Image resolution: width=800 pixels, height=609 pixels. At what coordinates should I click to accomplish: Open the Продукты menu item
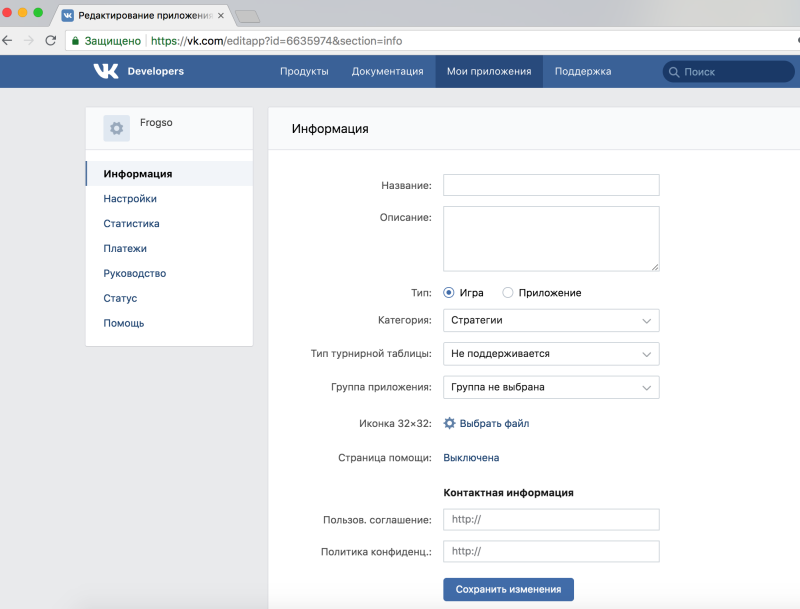click(x=304, y=71)
